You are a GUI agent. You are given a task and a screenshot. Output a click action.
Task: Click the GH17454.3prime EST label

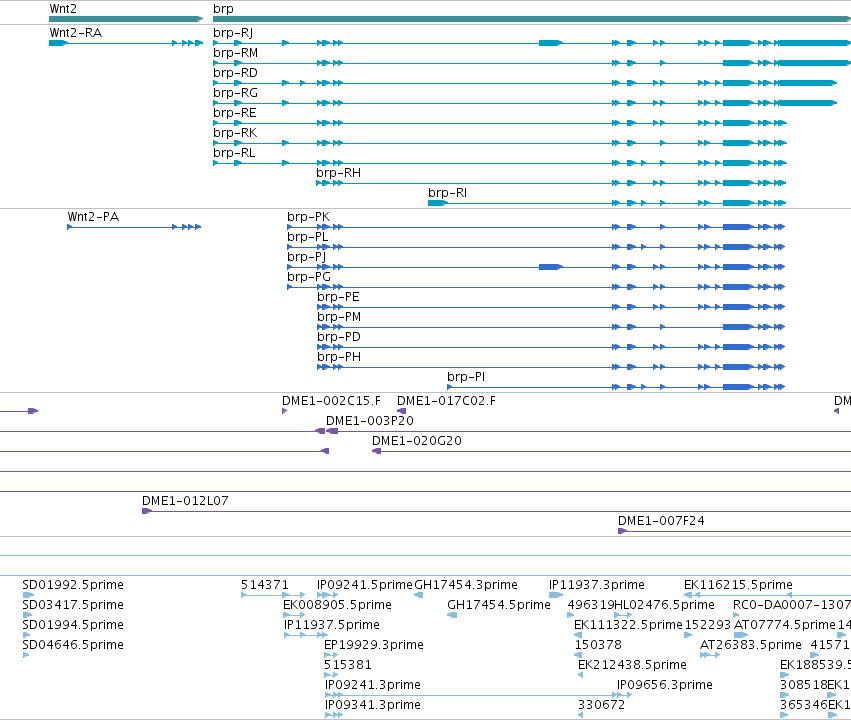coord(466,585)
